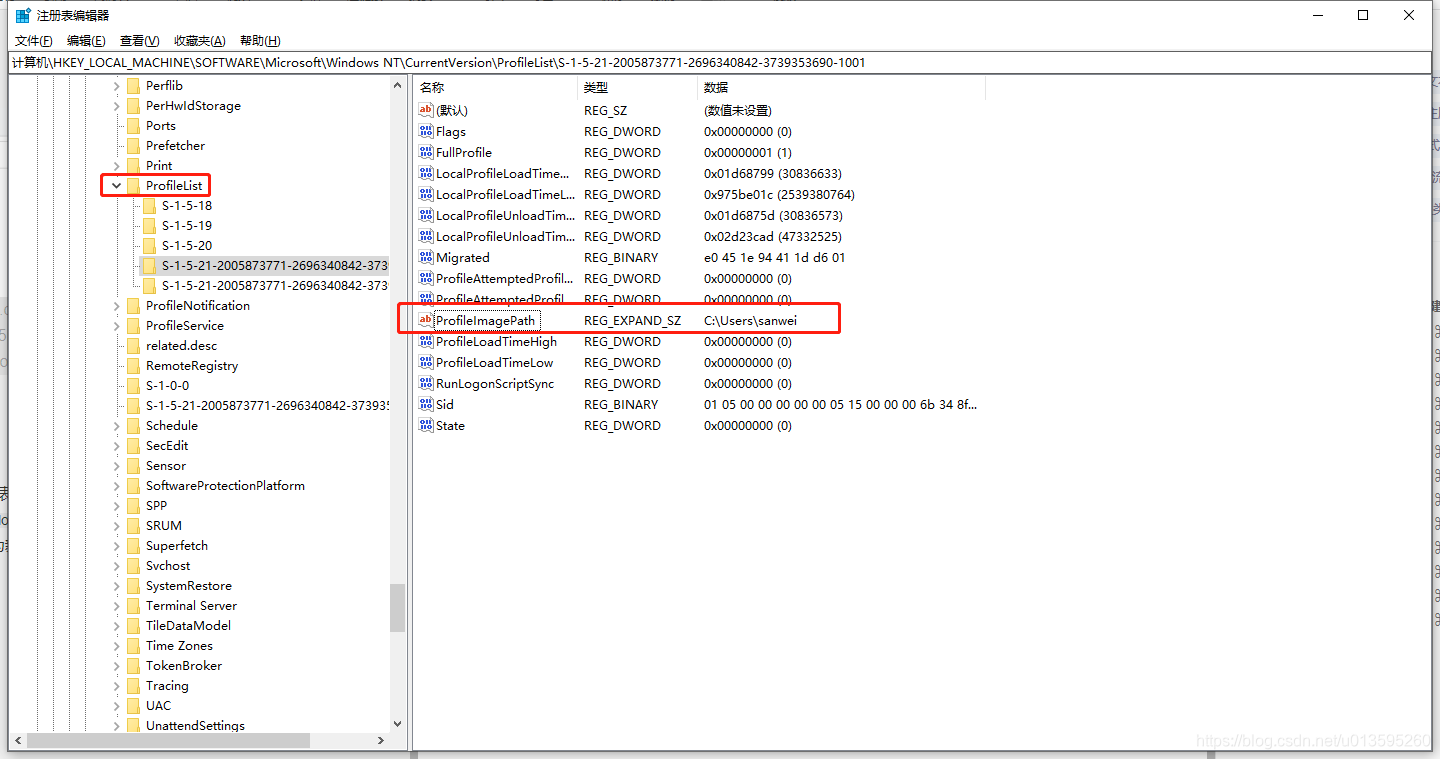
Task: Expand the Perflib key
Action: [x=117, y=85]
